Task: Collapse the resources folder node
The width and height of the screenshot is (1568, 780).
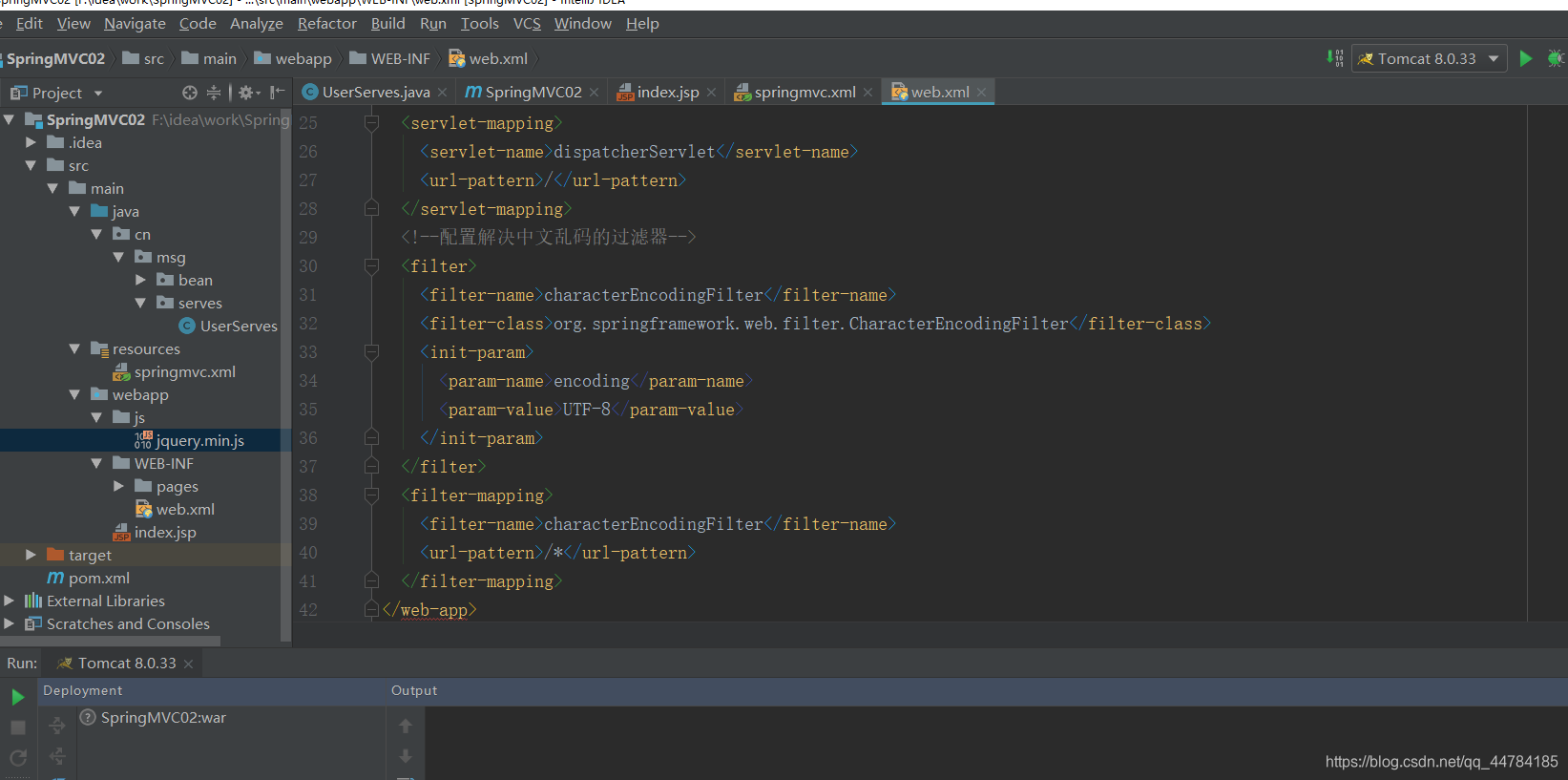Action: pos(75,348)
